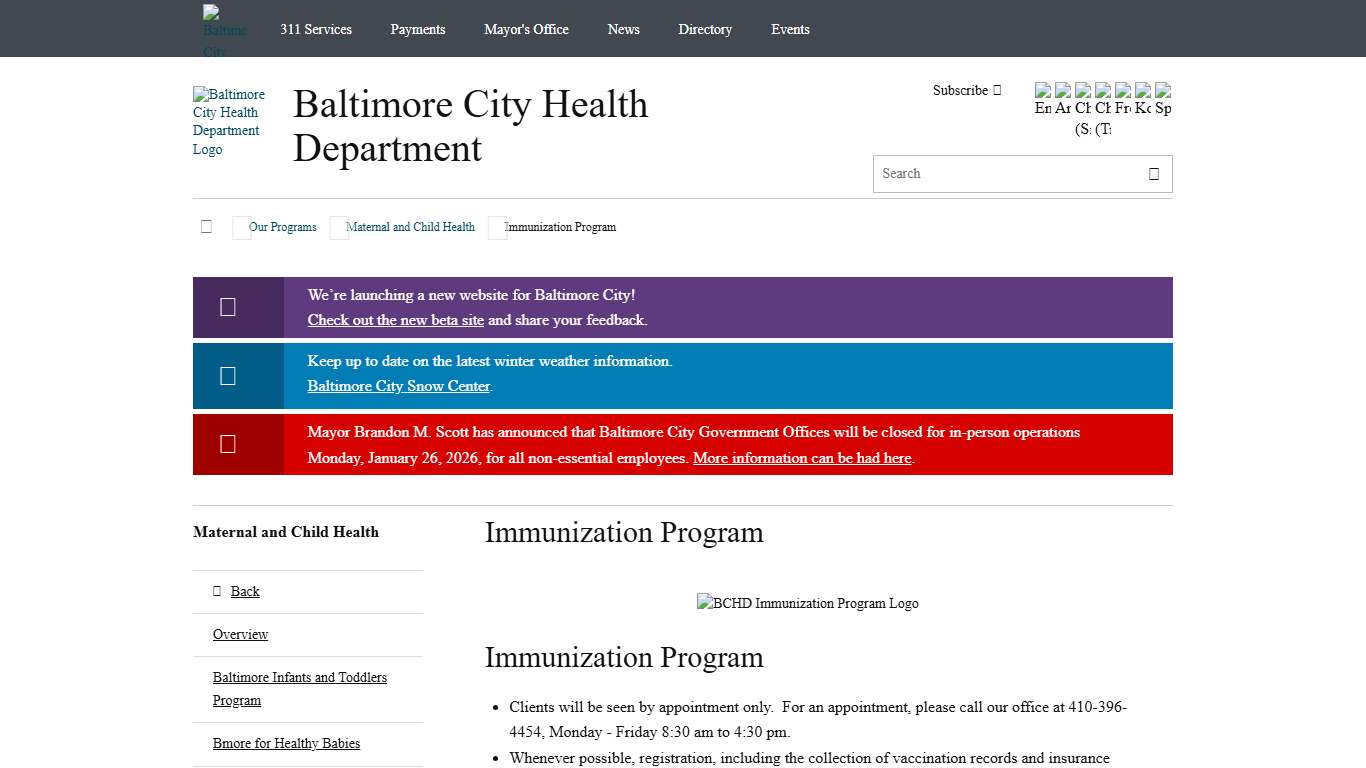The image size is (1366, 768).
Task: Open the Mayor's Office menu
Action: pos(526,29)
